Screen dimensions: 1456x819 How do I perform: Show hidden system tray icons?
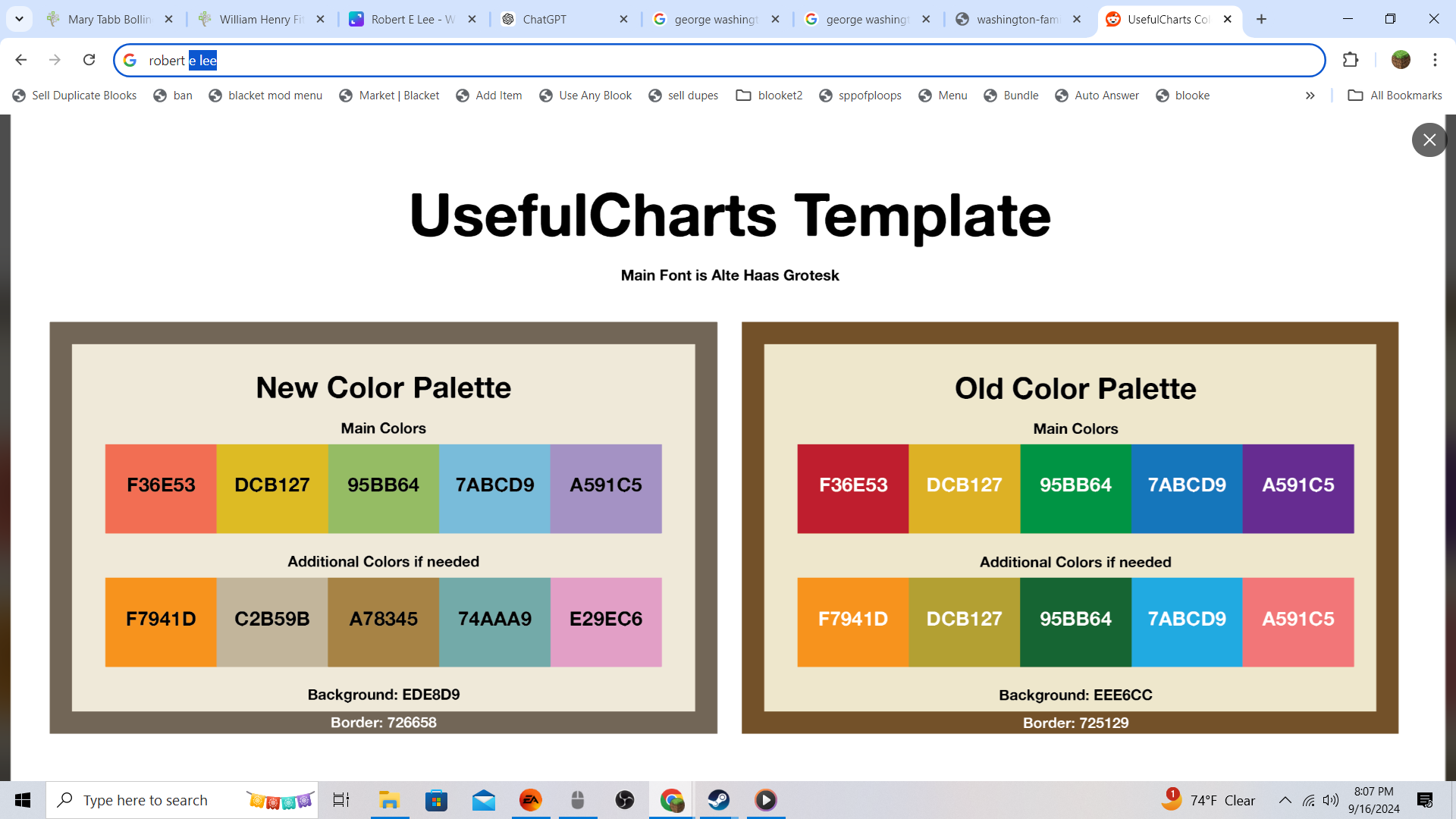pyautogui.click(x=1285, y=800)
